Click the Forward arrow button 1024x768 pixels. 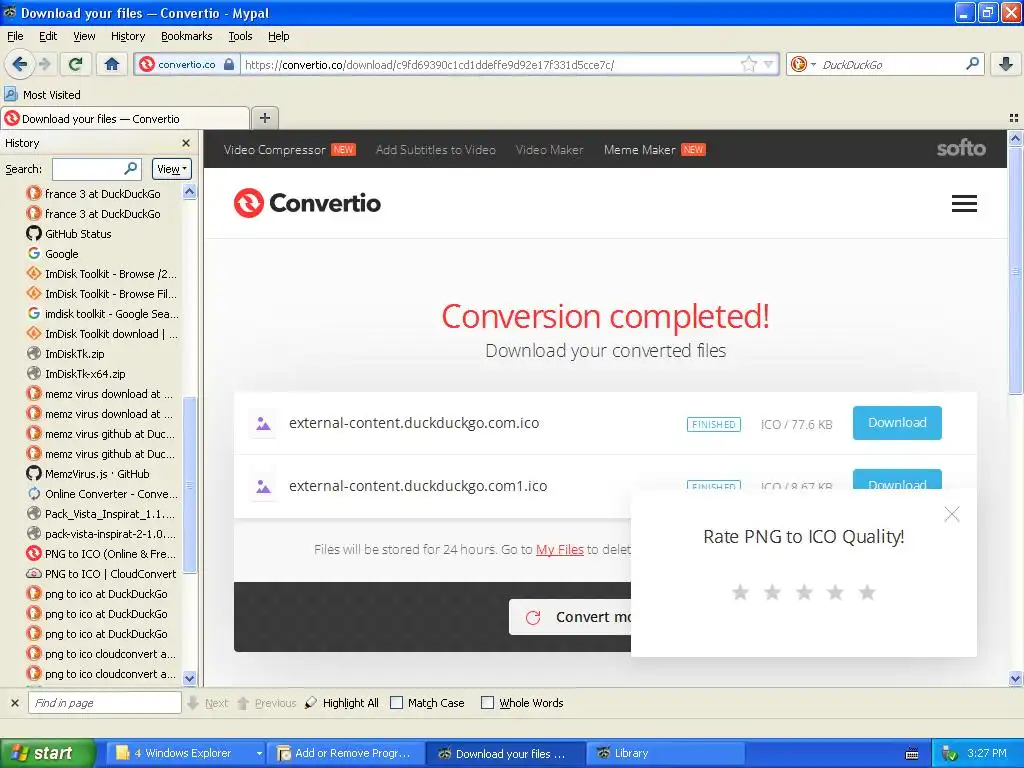(x=44, y=64)
